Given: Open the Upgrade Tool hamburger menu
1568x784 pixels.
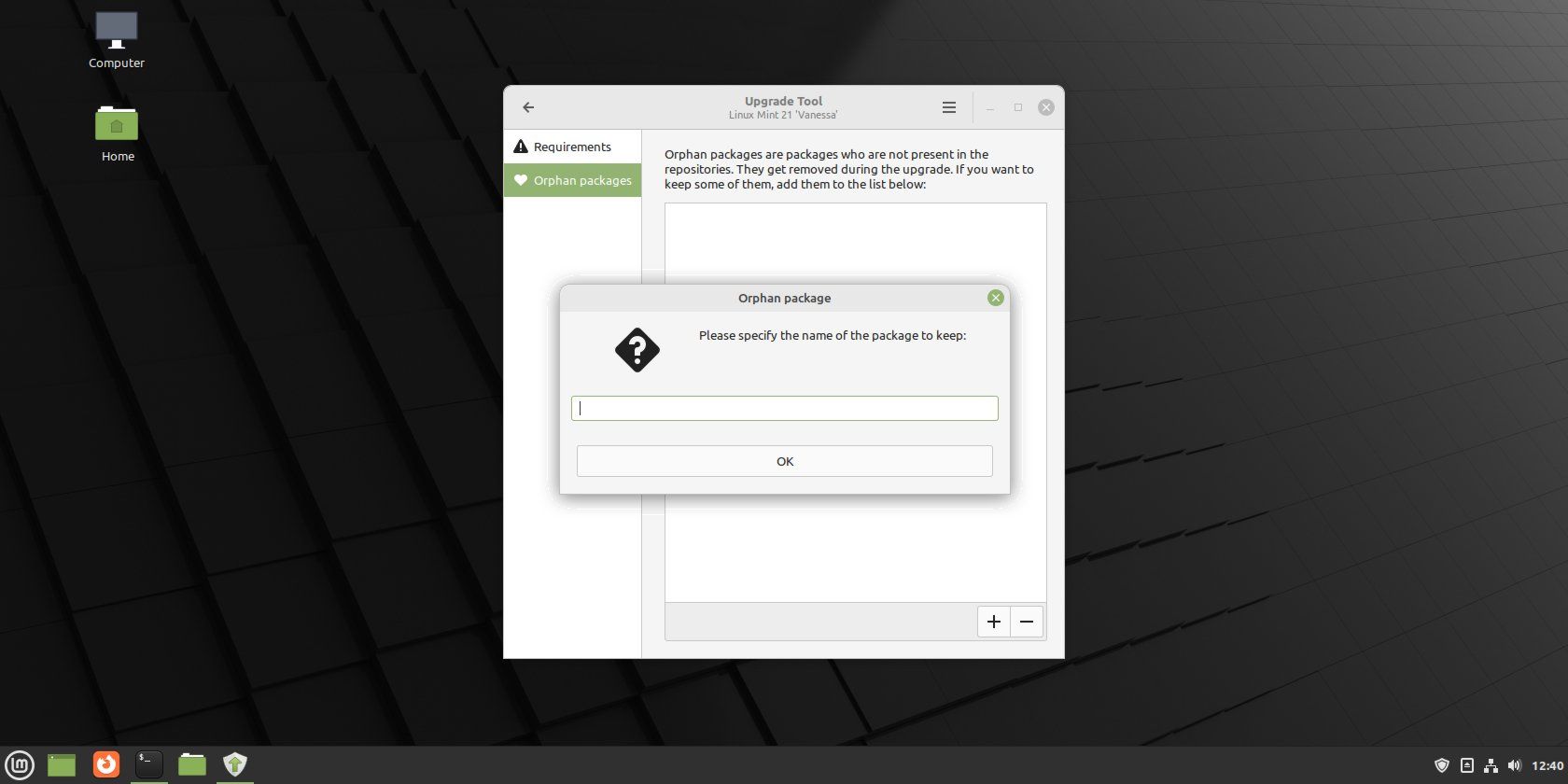Looking at the screenshot, I should [949, 107].
